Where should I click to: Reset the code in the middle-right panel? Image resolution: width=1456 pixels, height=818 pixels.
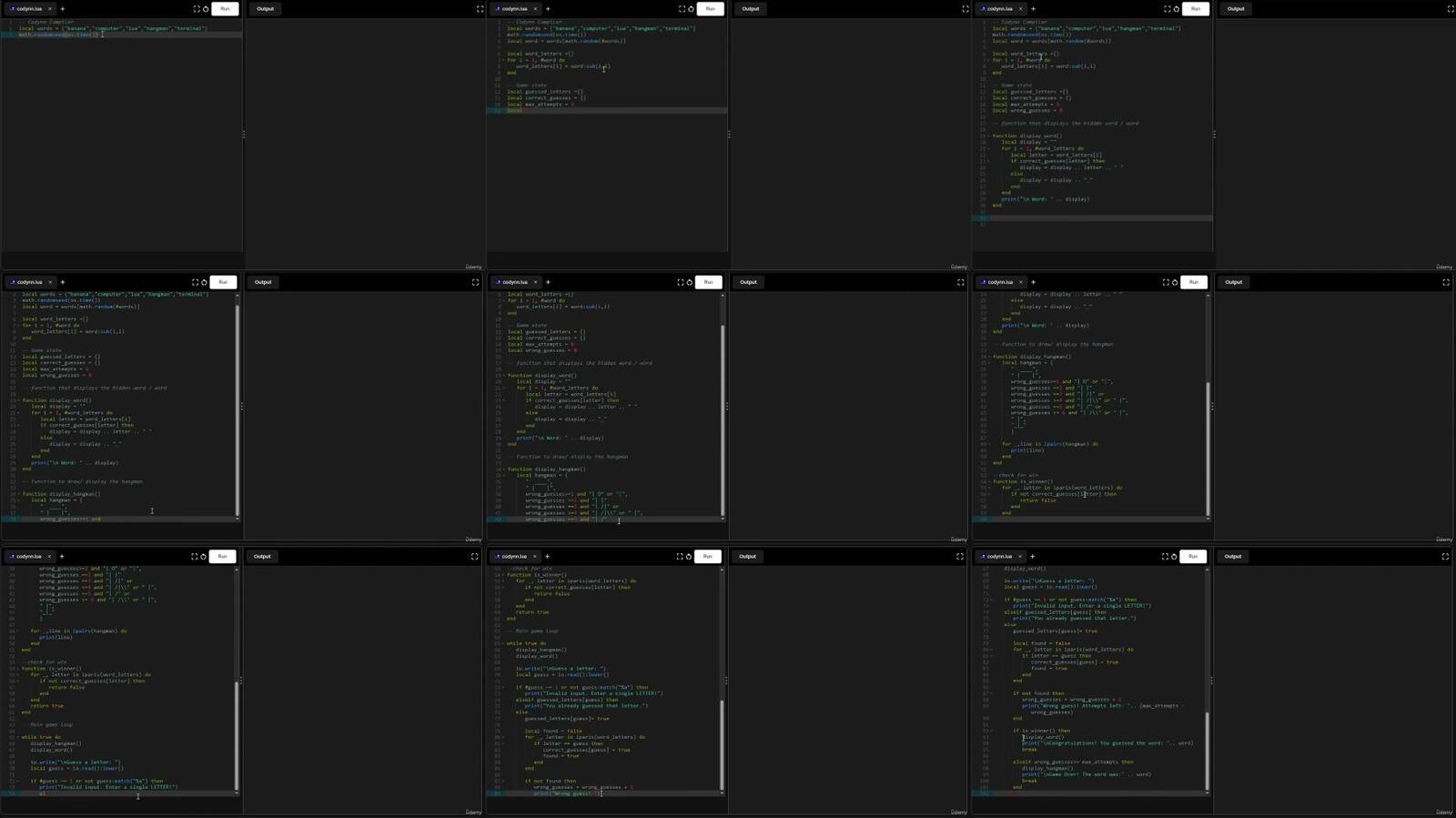[x=1175, y=282]
